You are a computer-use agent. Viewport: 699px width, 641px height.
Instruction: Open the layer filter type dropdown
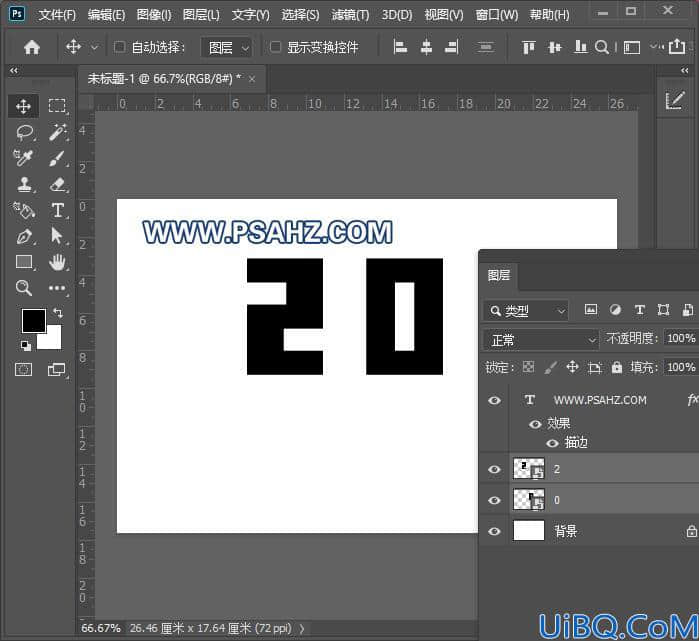pyautogui.click(x=526, y=311)
